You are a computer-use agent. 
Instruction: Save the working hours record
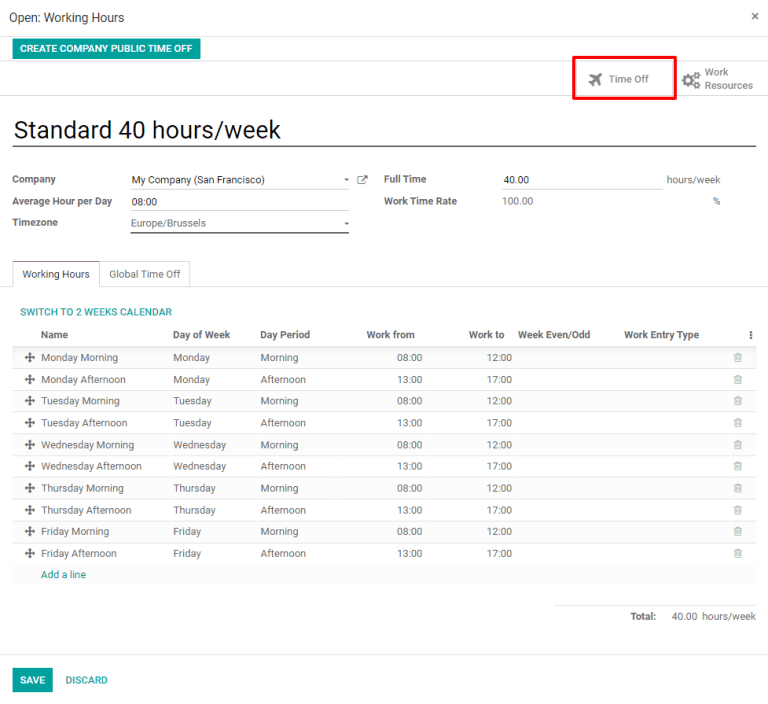tap(32, 680)
